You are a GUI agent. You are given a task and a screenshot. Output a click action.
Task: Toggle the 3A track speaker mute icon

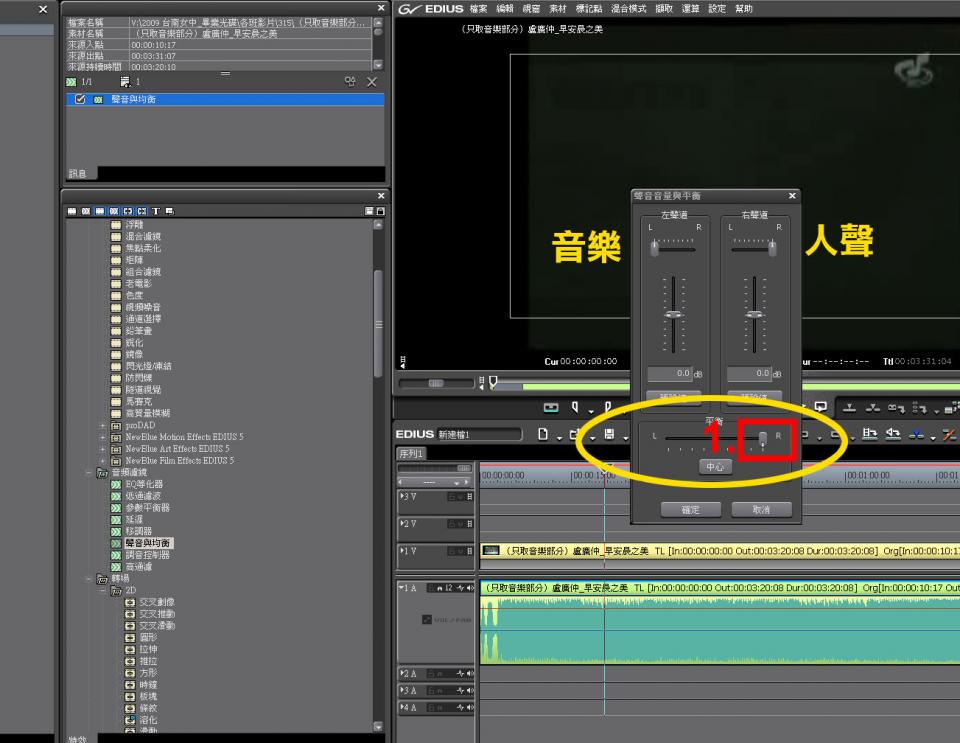(470, 690)
